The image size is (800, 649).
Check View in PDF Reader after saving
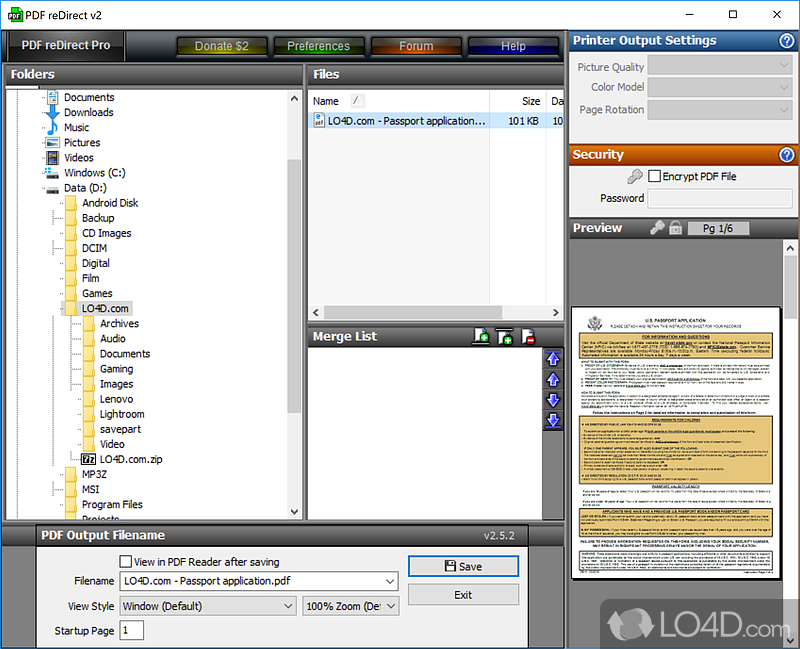point(126,561)
